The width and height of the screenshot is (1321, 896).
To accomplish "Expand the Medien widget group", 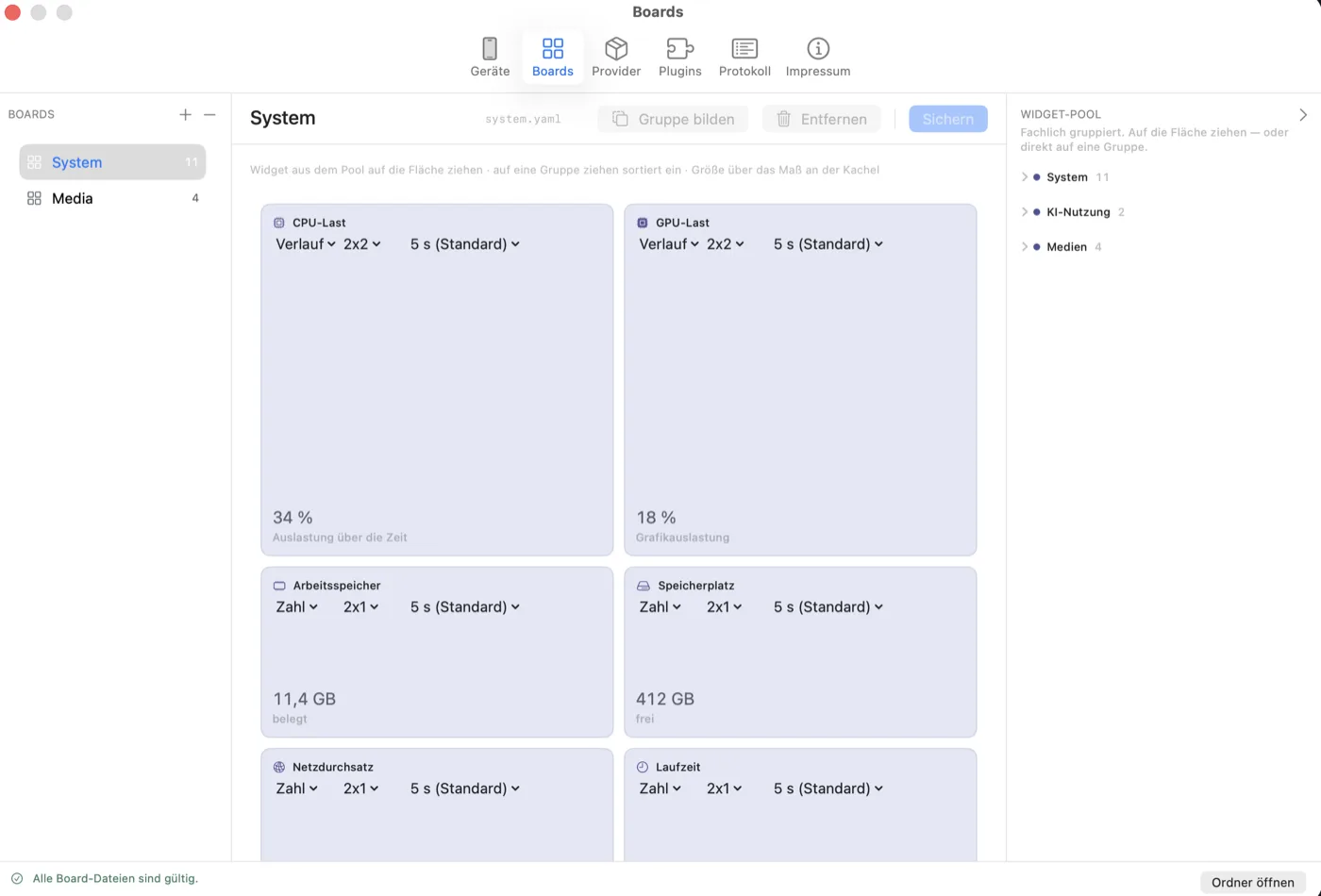I will (x=1025, y=247).
